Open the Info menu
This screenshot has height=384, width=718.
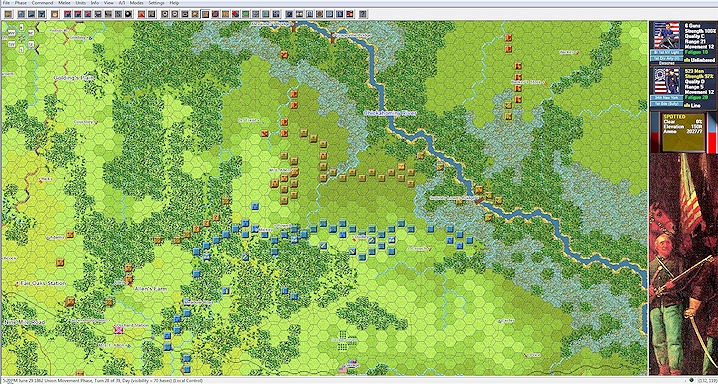click(x=94, y=3)
